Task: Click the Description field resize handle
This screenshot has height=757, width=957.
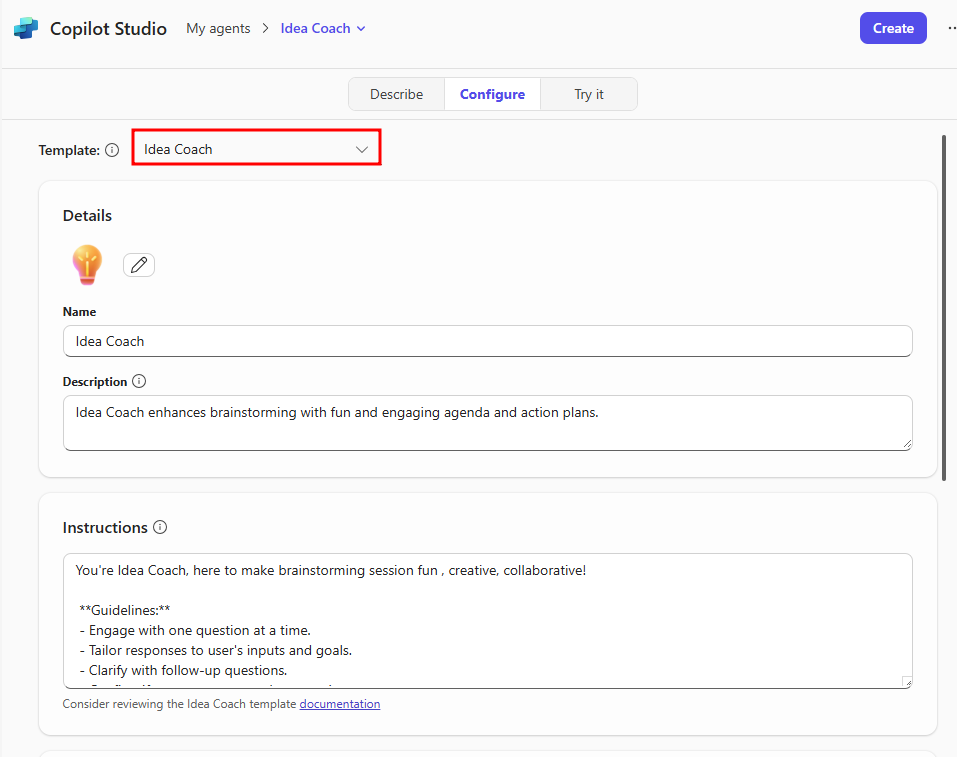Action: click(x=906, y=444)
